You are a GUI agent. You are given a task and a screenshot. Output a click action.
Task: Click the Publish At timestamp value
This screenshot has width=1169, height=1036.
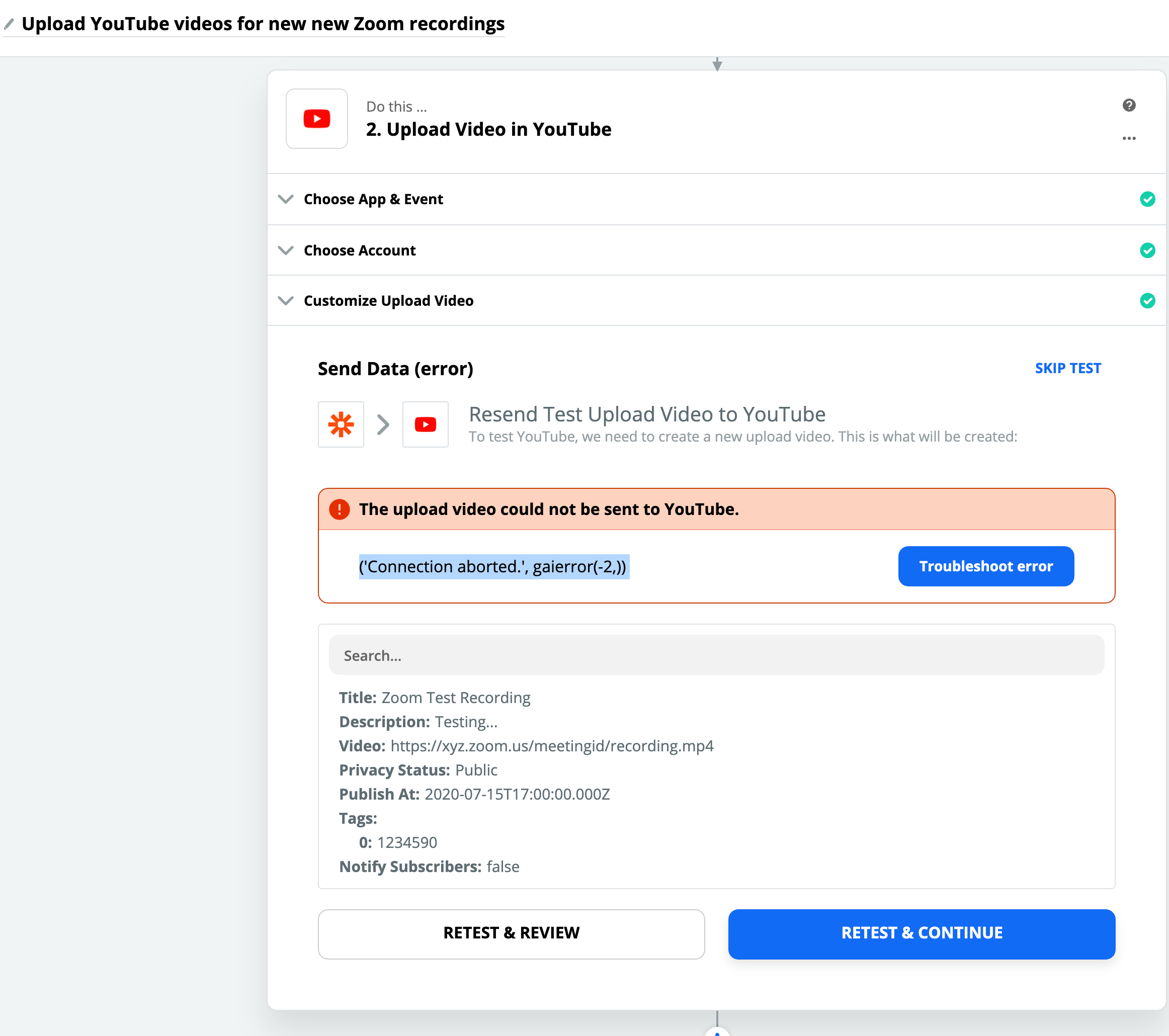coord(517,794)
